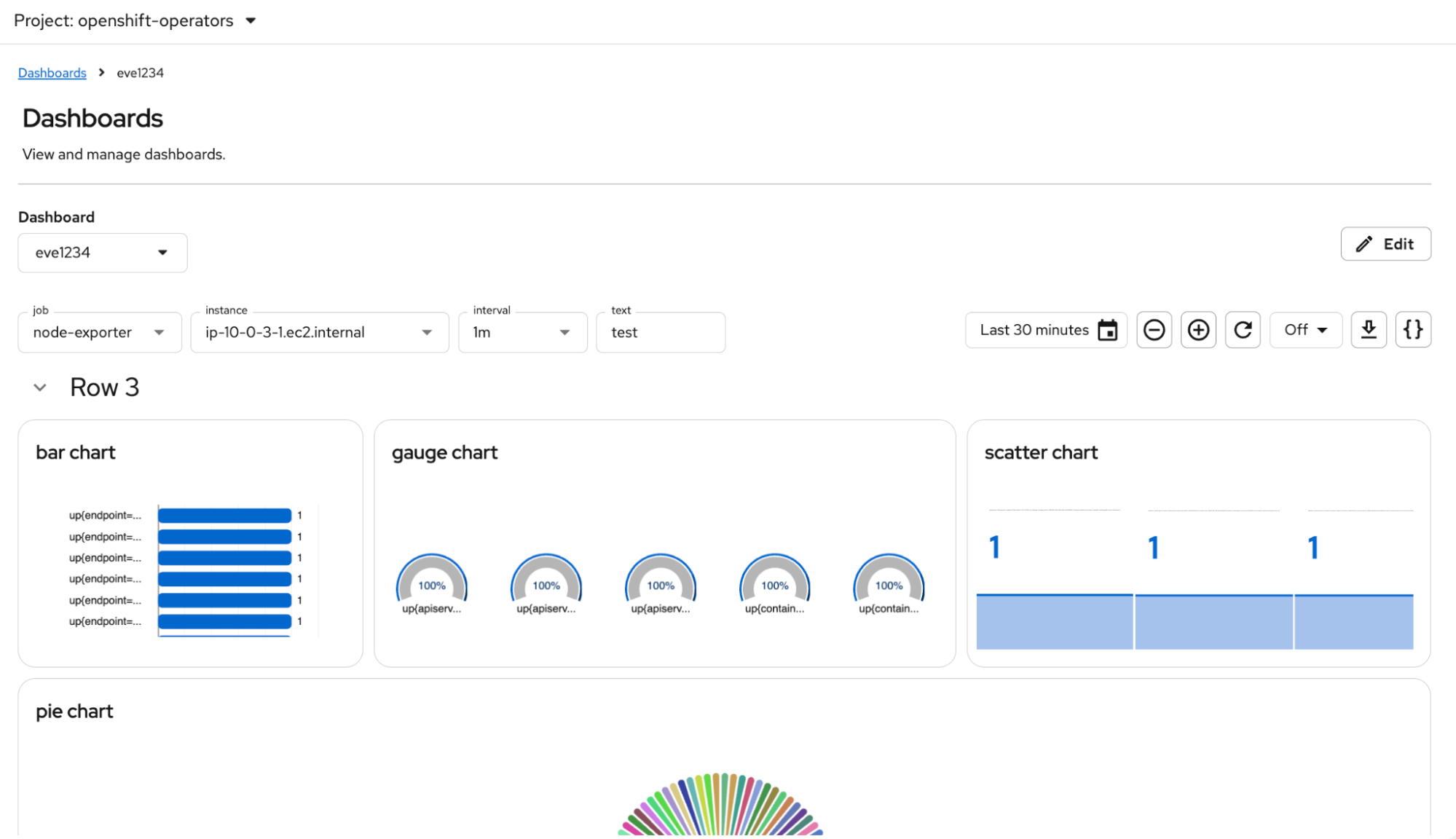Refresh the dashboard with the reload icon
The width and height of the screenshot is (1456, 839).
(1243, 330)
